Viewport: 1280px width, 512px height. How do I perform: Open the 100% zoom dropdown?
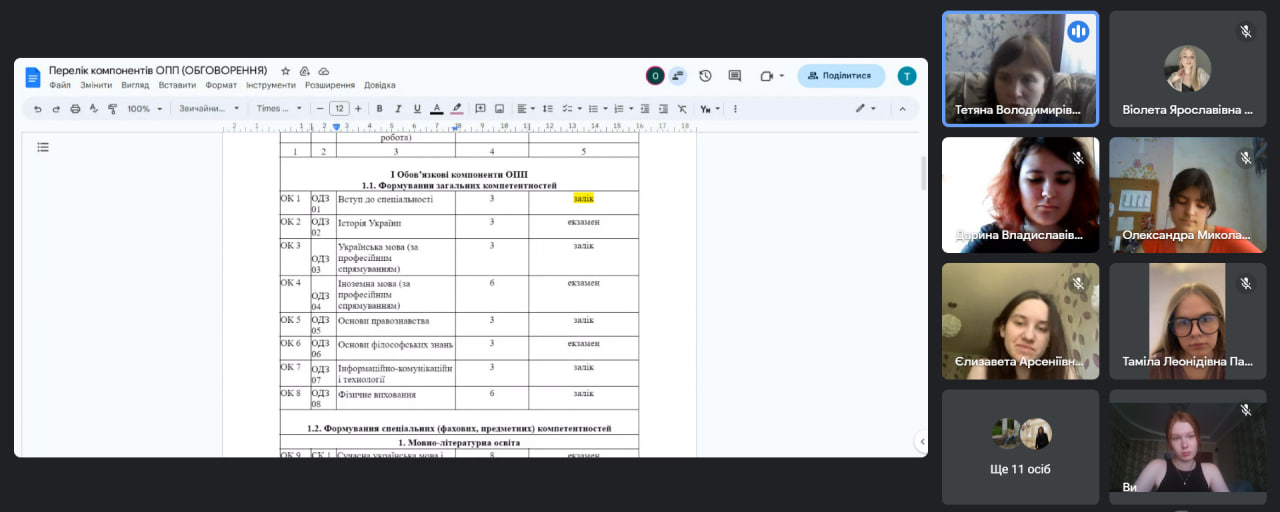tap(143, 109)
